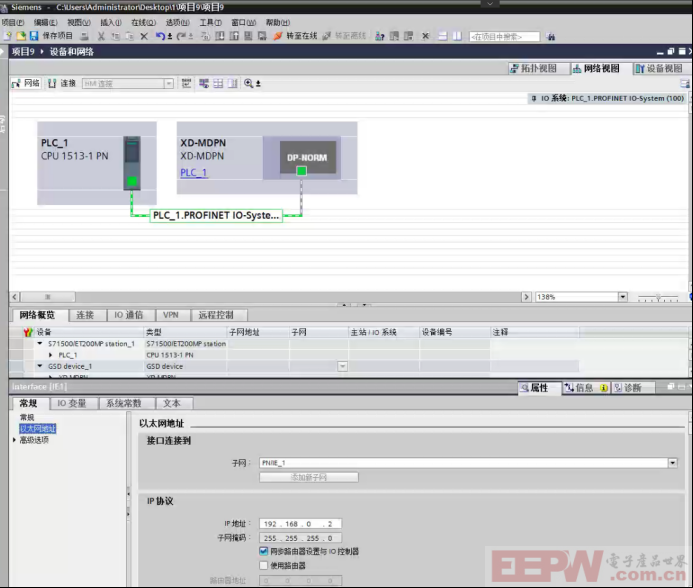
Task: Click Go online (转至在线) button
Action: [x=295, y=36]
